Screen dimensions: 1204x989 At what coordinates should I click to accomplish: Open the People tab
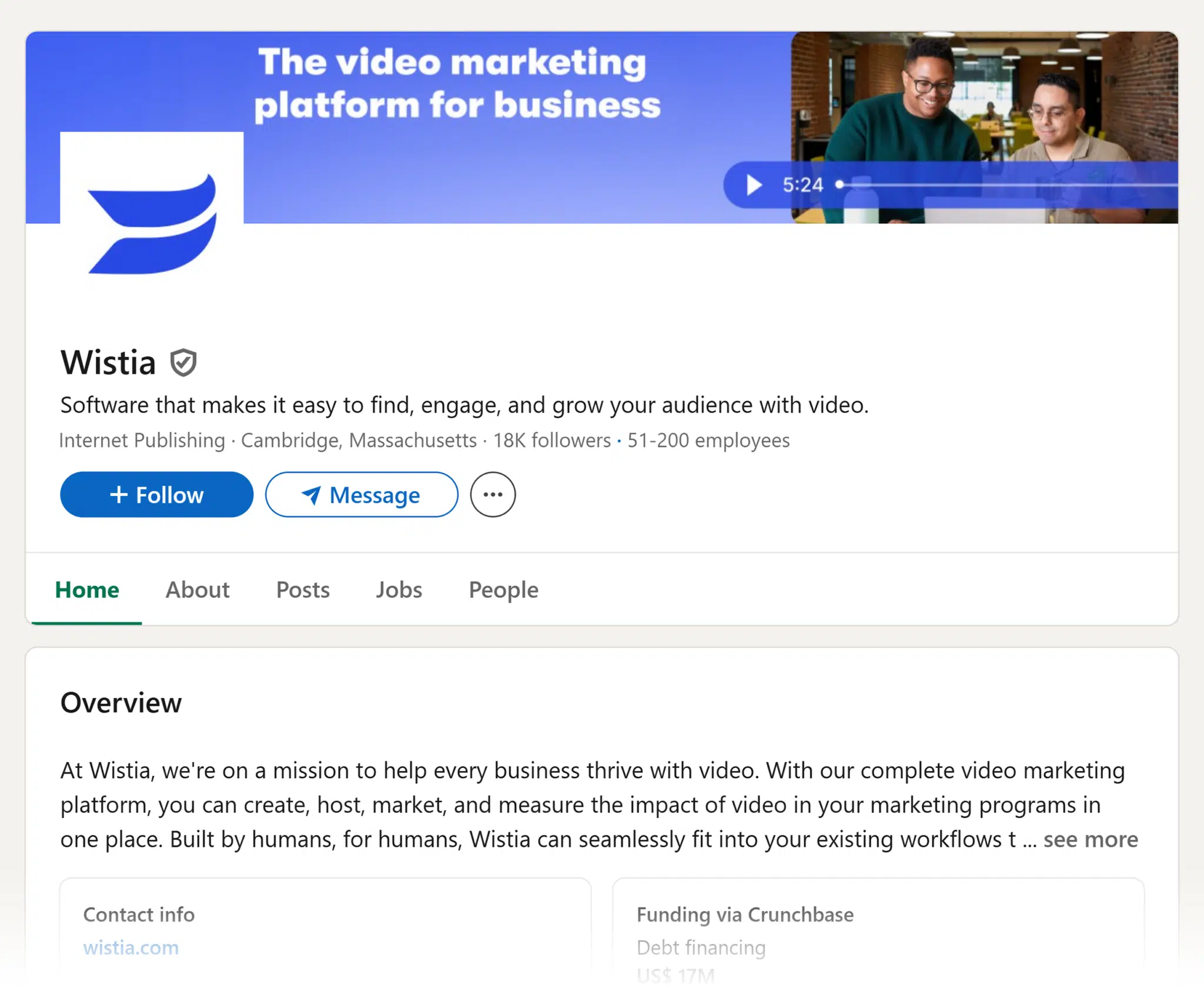coord(503,589)
